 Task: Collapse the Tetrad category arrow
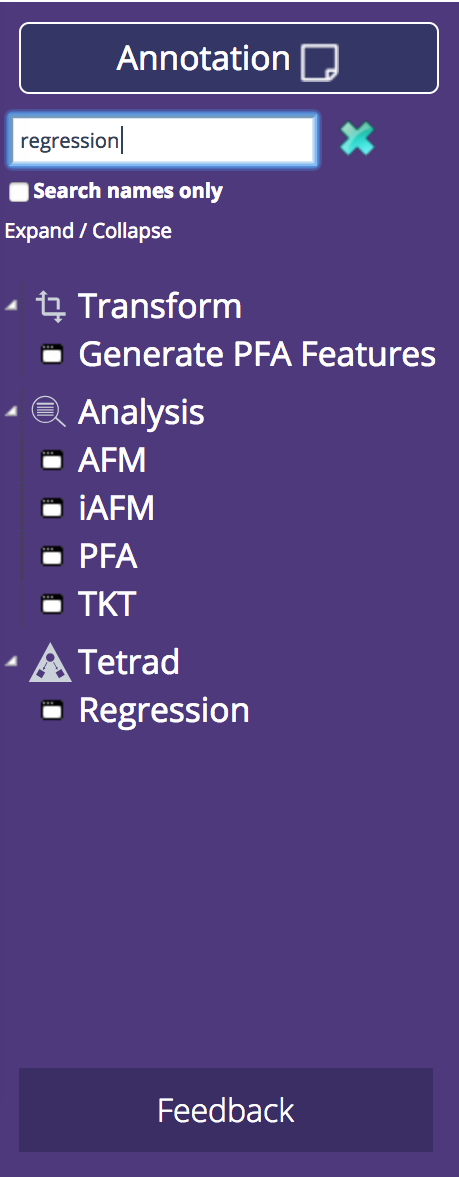pos(10,661)
